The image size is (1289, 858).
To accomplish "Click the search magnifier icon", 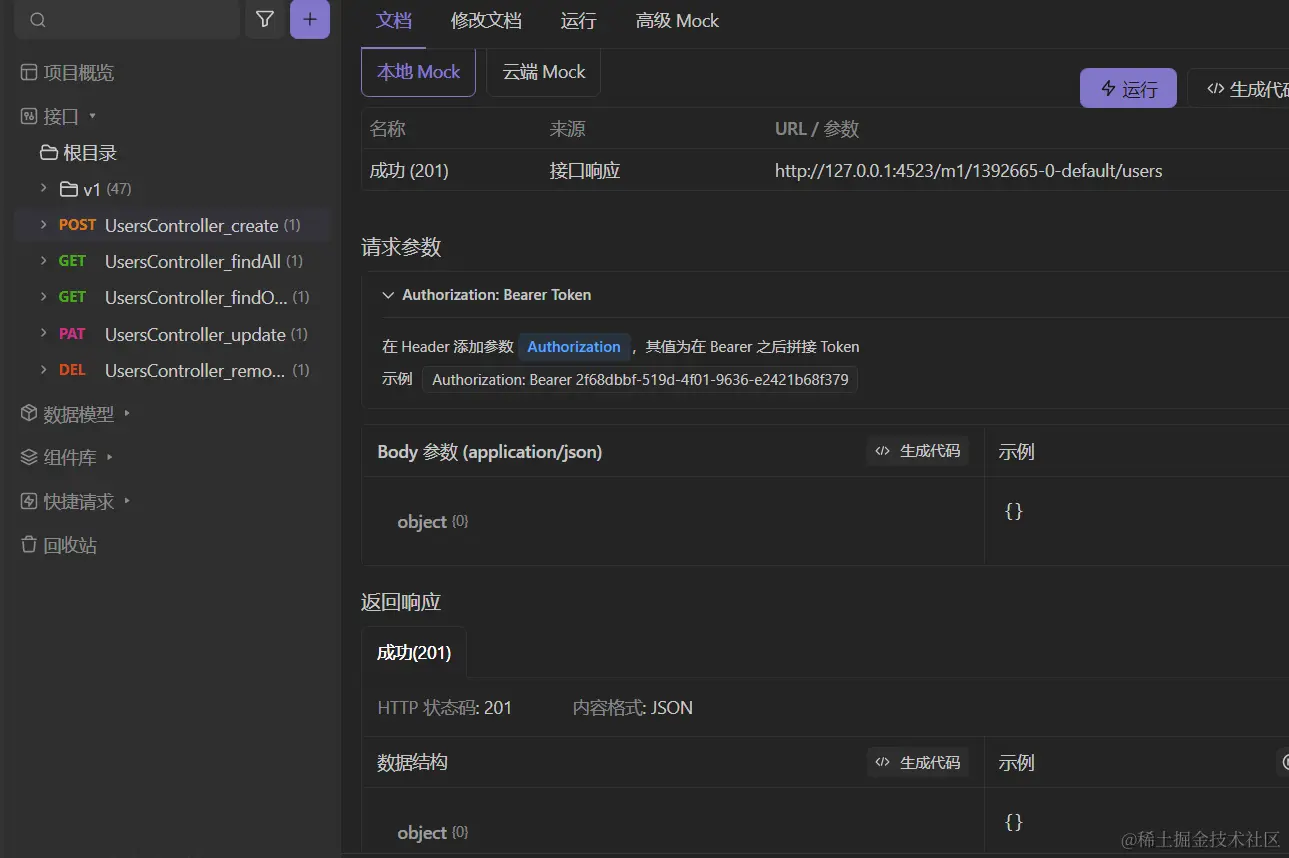I will 38,19.
